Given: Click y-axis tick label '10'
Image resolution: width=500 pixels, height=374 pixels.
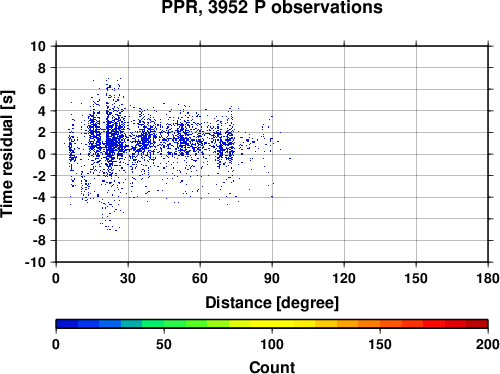Looking at the screenshot, I should (38, 46).
